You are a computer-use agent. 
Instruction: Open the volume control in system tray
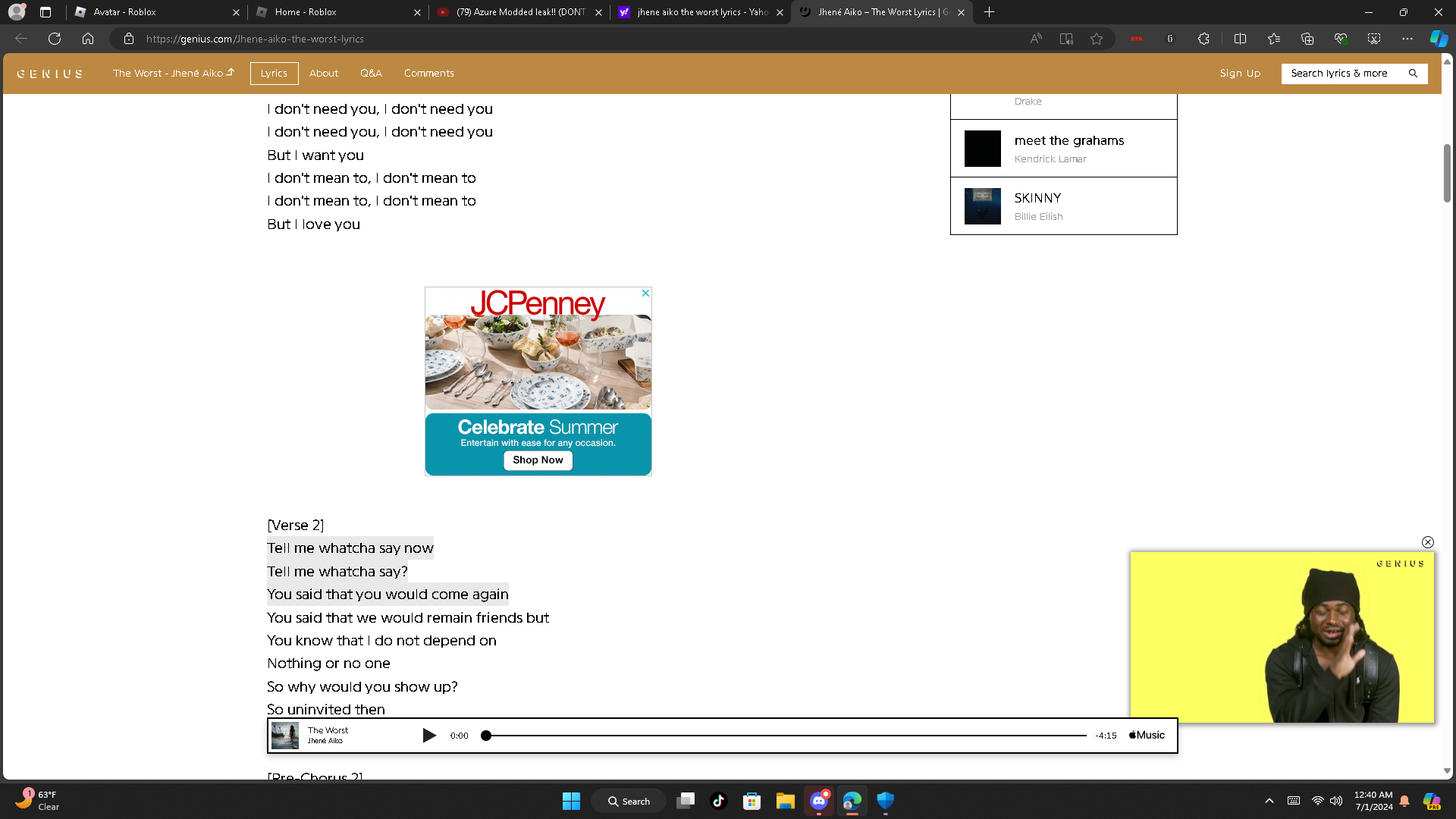[1336, 801]
